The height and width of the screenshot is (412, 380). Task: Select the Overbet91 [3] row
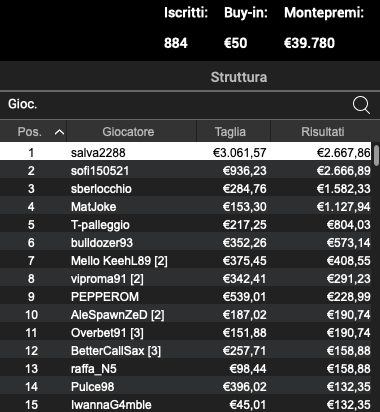[x=186, y=333]
